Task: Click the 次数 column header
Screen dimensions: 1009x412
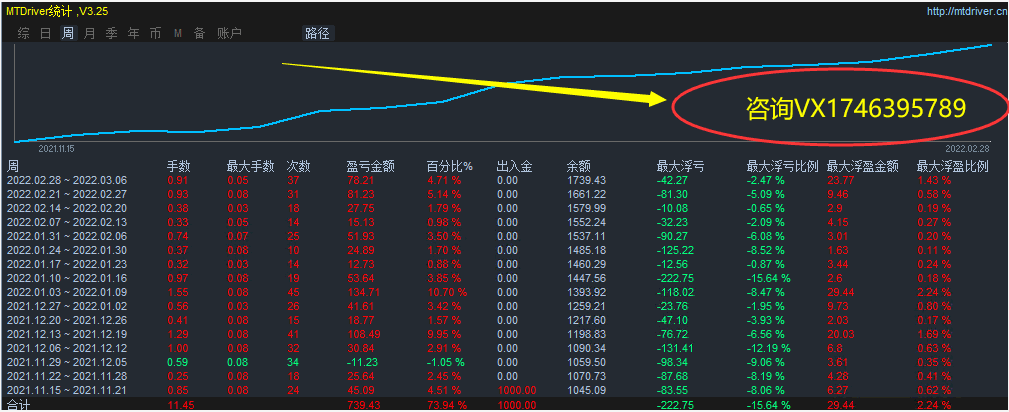Action: coord(299,167)
